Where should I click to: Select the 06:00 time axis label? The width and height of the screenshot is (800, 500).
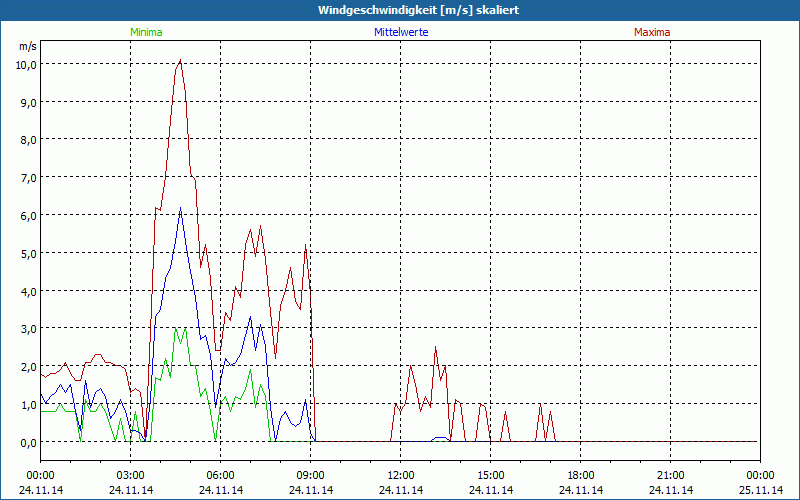220,475
